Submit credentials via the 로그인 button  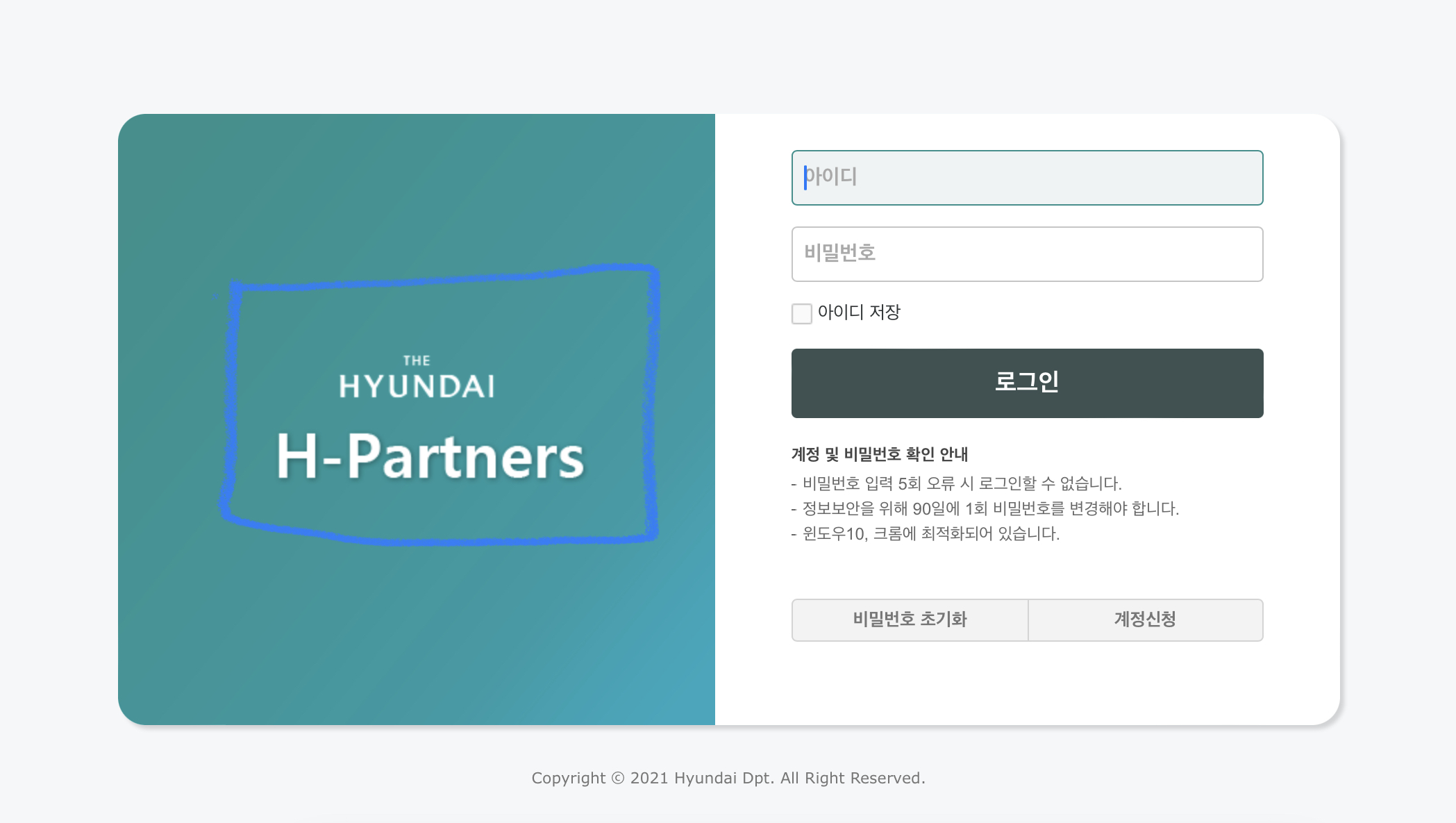point(1026,383)
